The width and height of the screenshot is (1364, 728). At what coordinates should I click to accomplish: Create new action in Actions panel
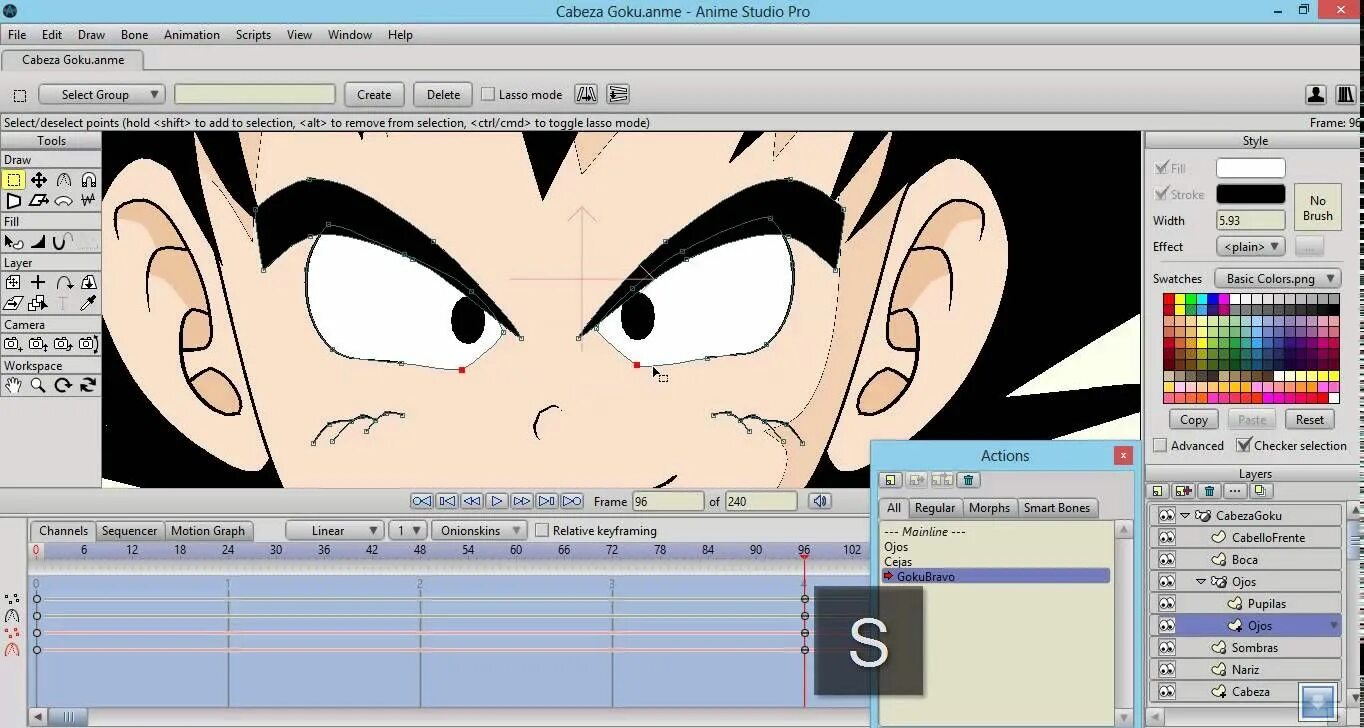coord(891,481)
